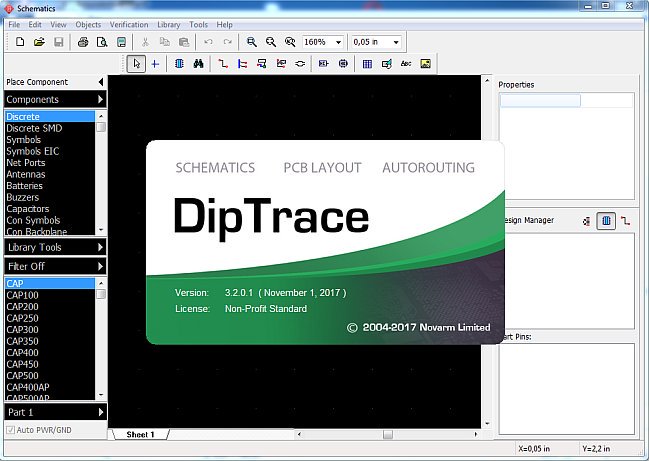Click the library list scrollbar thumb
This screenshot has height=461, width=649.
101,127
